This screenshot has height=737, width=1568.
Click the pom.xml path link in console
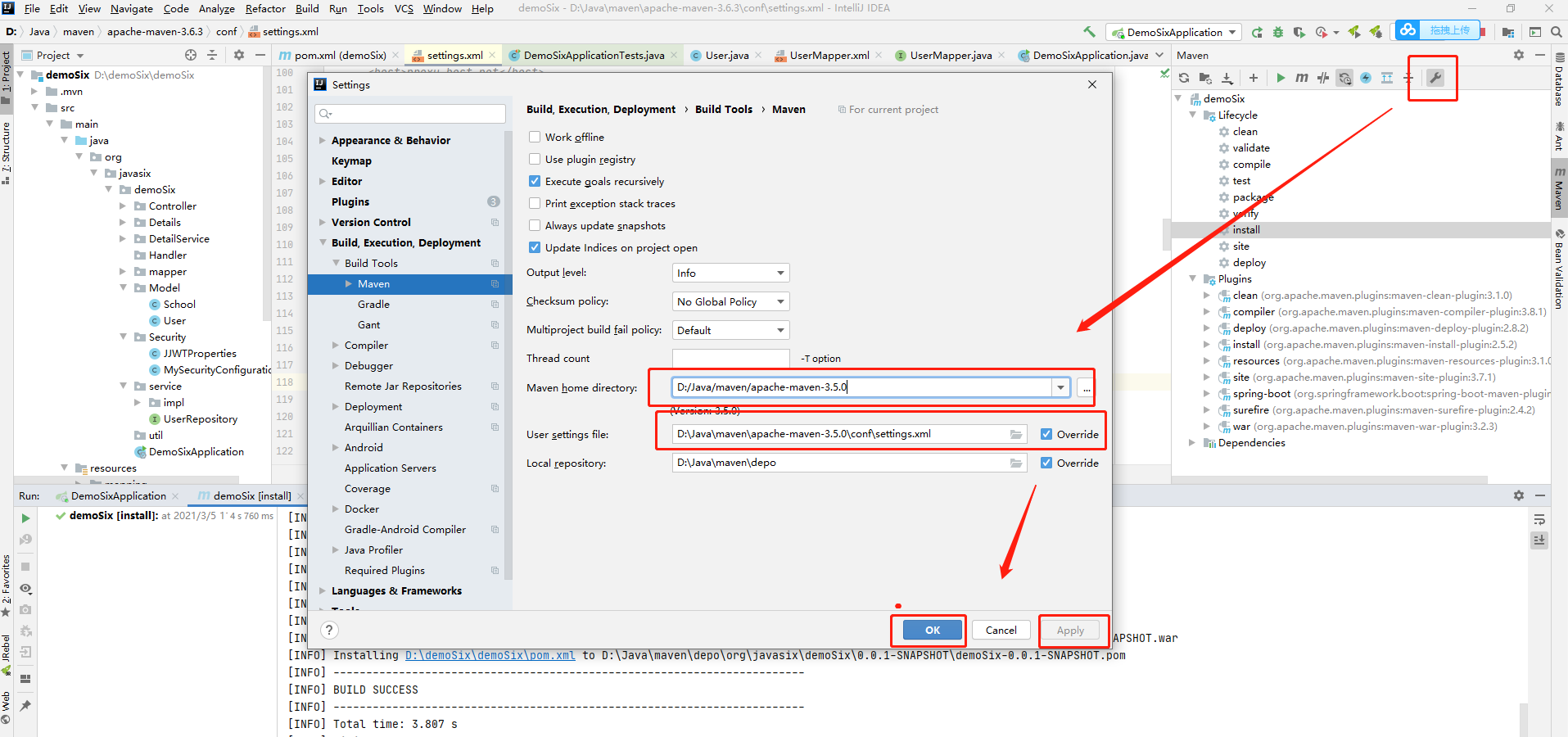point(490,655)
